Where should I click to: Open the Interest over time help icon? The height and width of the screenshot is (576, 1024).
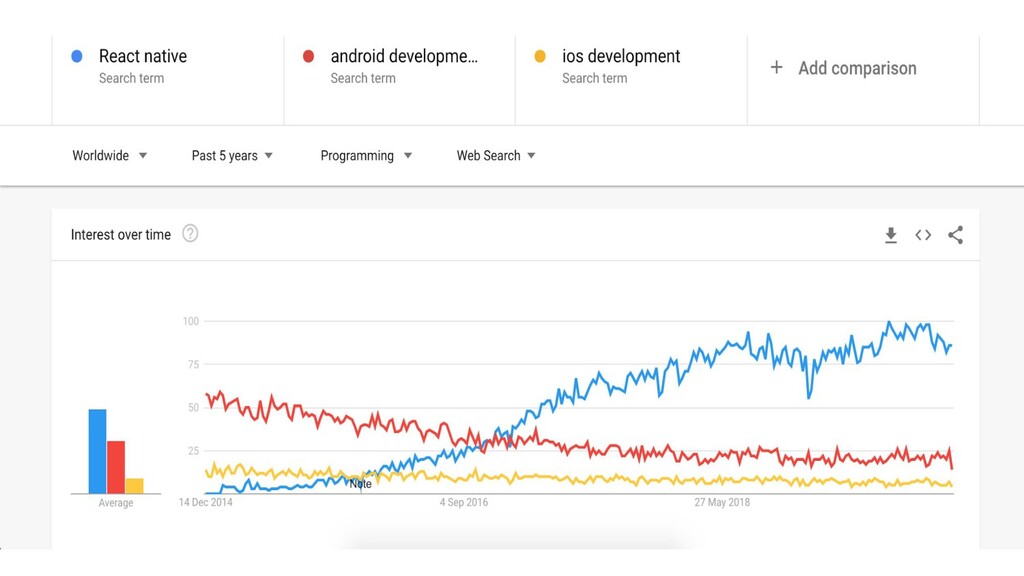click(190, 233)
